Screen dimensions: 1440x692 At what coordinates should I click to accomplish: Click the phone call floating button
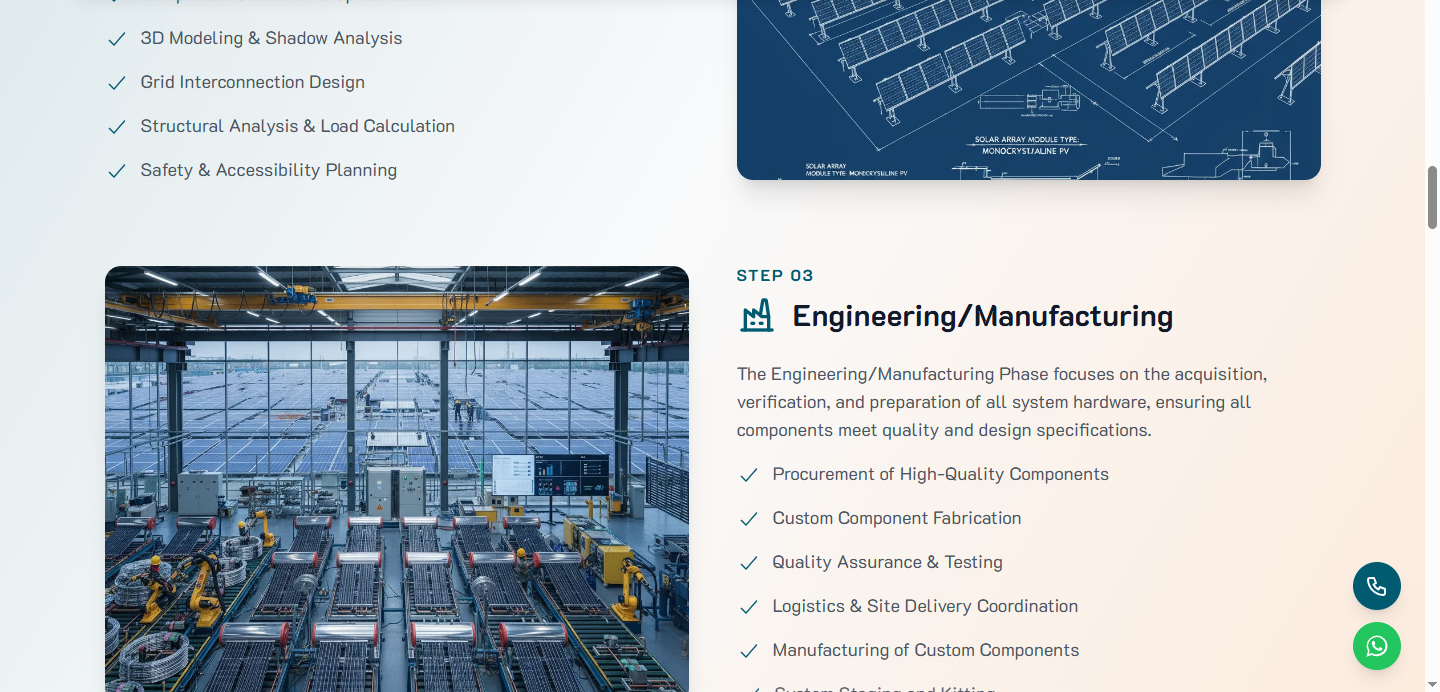pyautogui.click(x=1377, y=586)
